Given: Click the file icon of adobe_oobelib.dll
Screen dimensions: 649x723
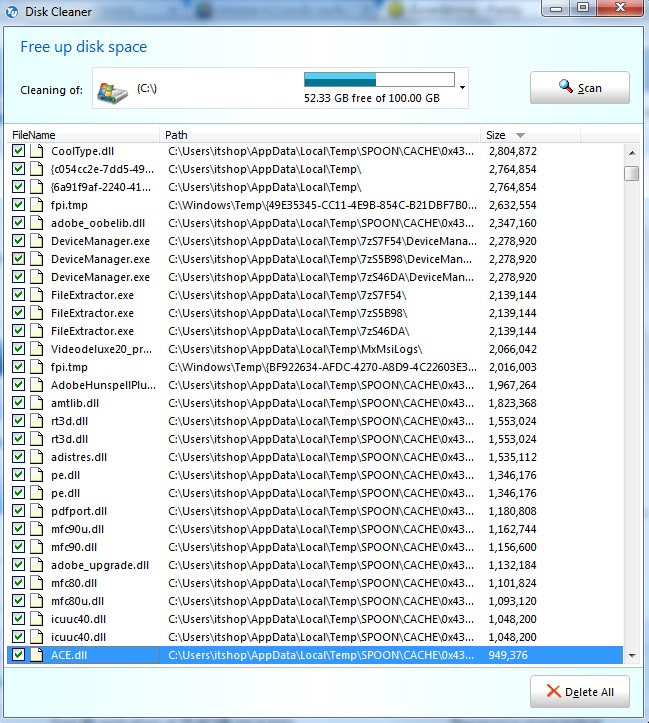Looking at the screenshot, I should pos(36,223).
